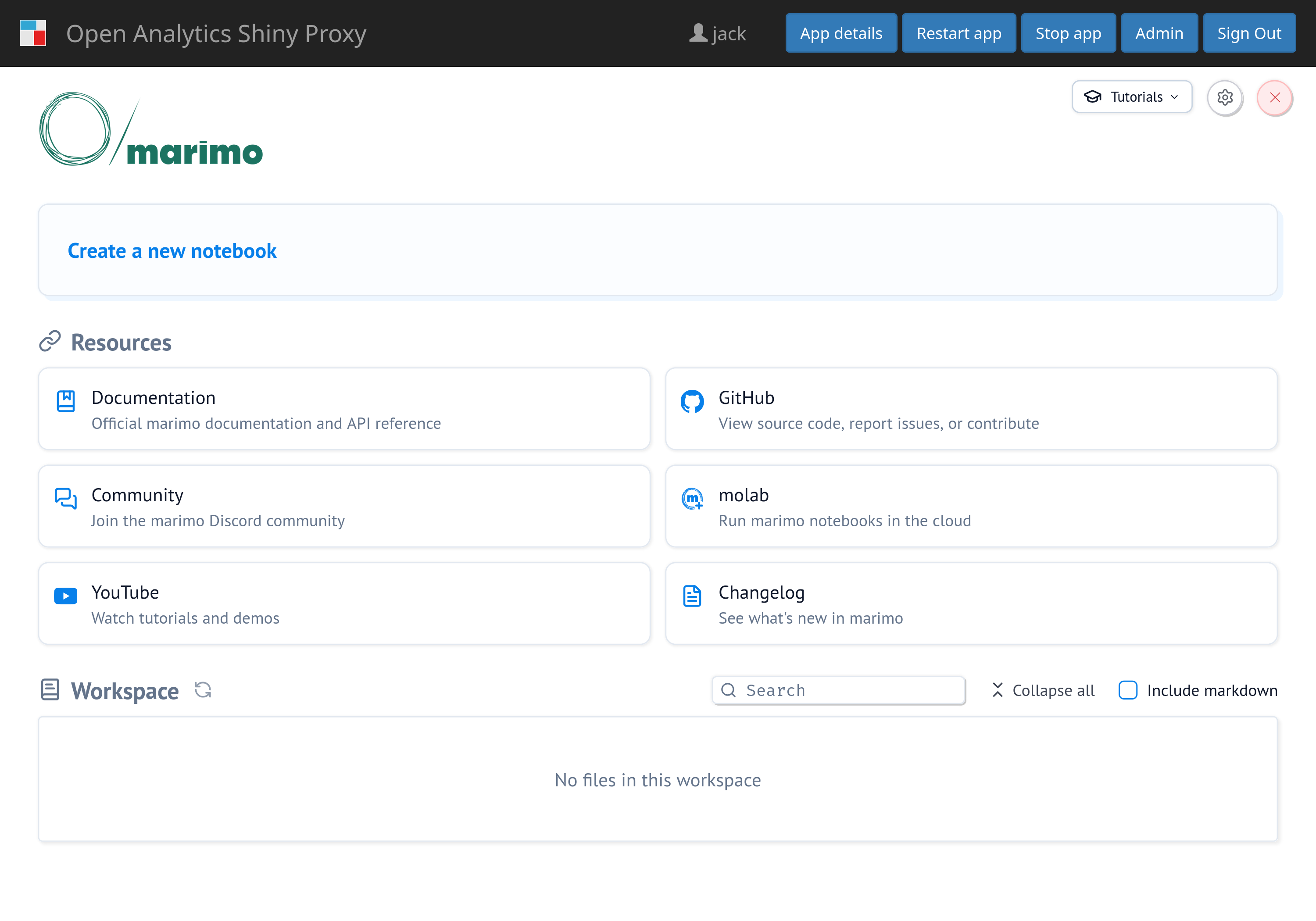The image size is (1316, 921).
Task: Open settings via the gear icon
Action: [x=1225, y=97]
